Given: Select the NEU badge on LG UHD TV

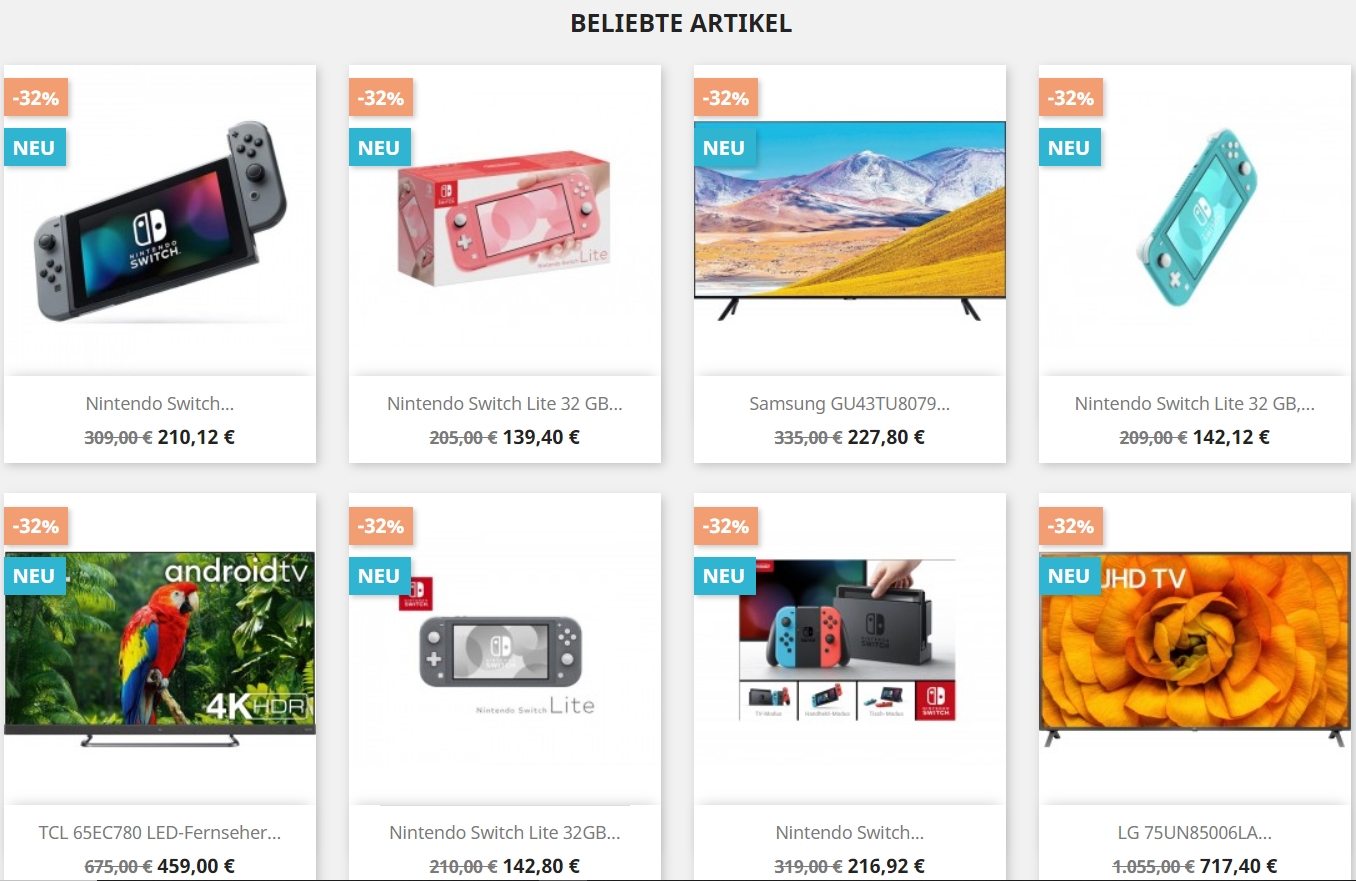Looking at the screenshot, I should (x=1069, y=576).
